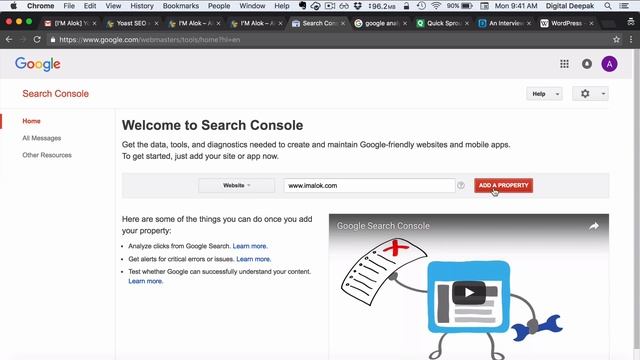Expand the settings dropdown arrow

[x=603, y=94]
